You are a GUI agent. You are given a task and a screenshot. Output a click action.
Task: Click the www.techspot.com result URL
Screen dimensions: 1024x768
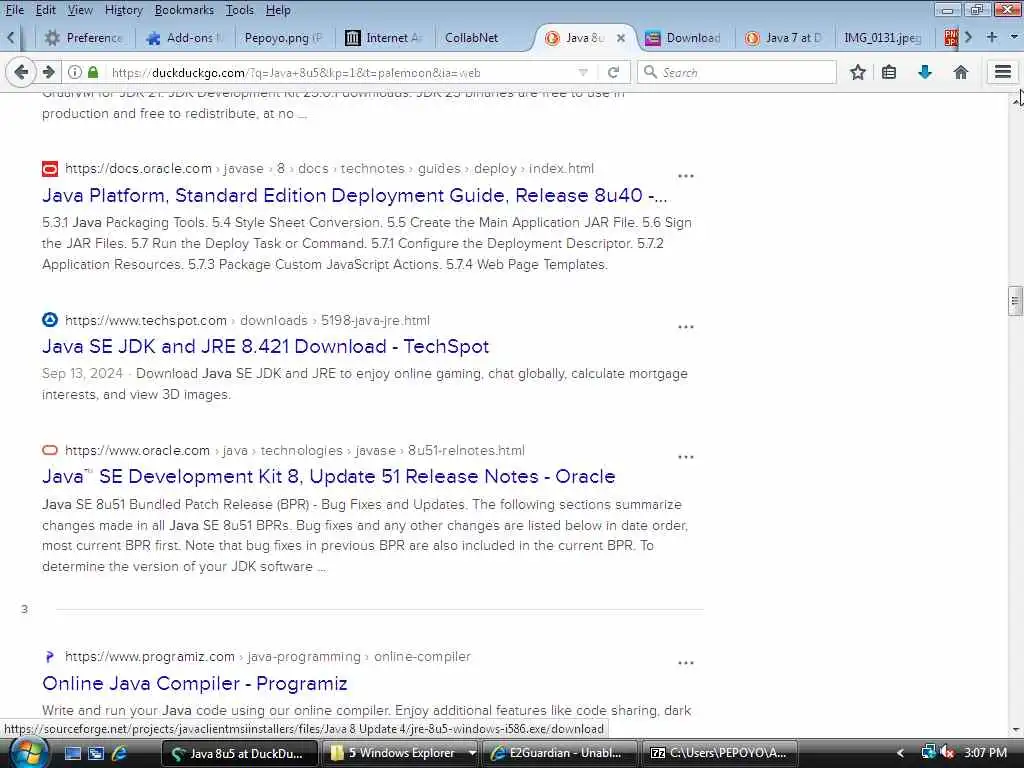247,321
